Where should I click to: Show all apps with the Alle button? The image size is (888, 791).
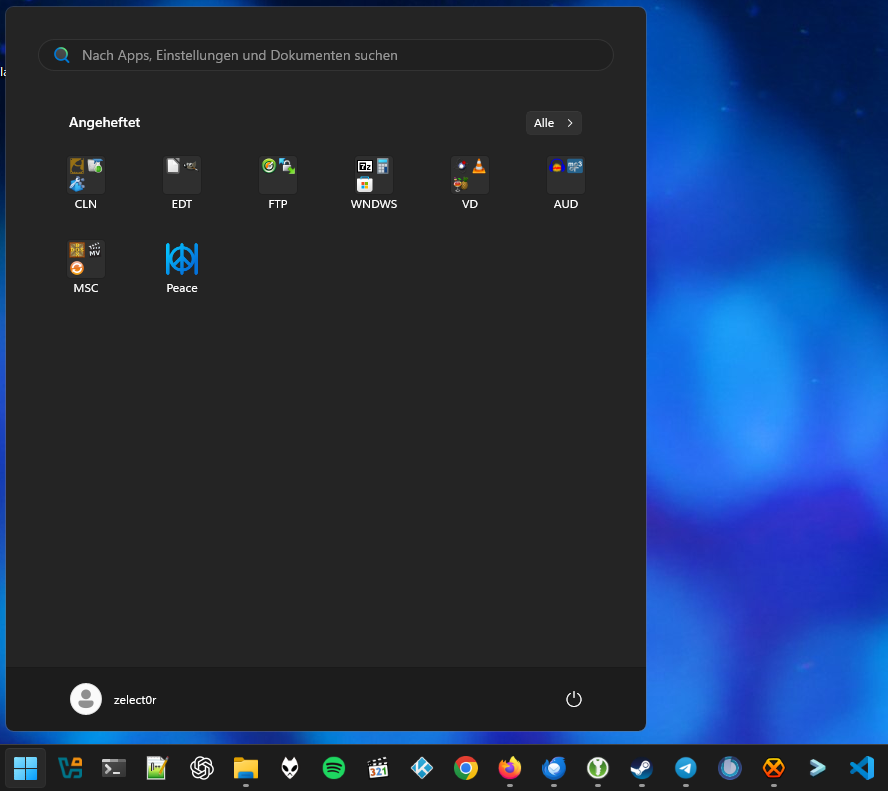tap(553, 123)
